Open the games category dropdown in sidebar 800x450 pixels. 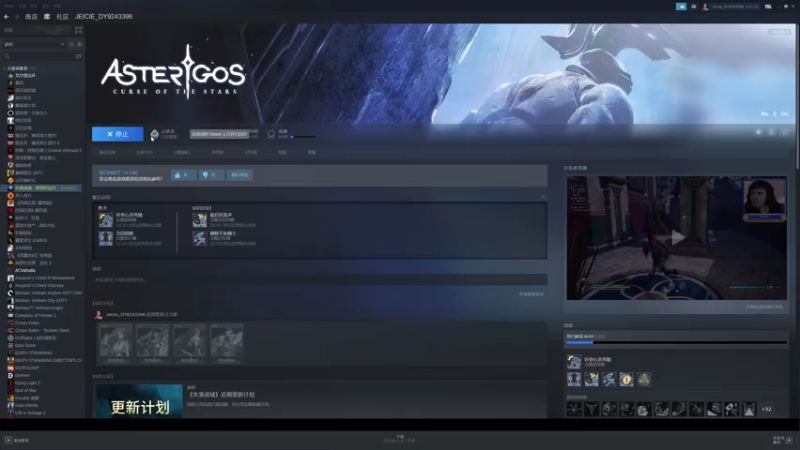coord(34,44)
